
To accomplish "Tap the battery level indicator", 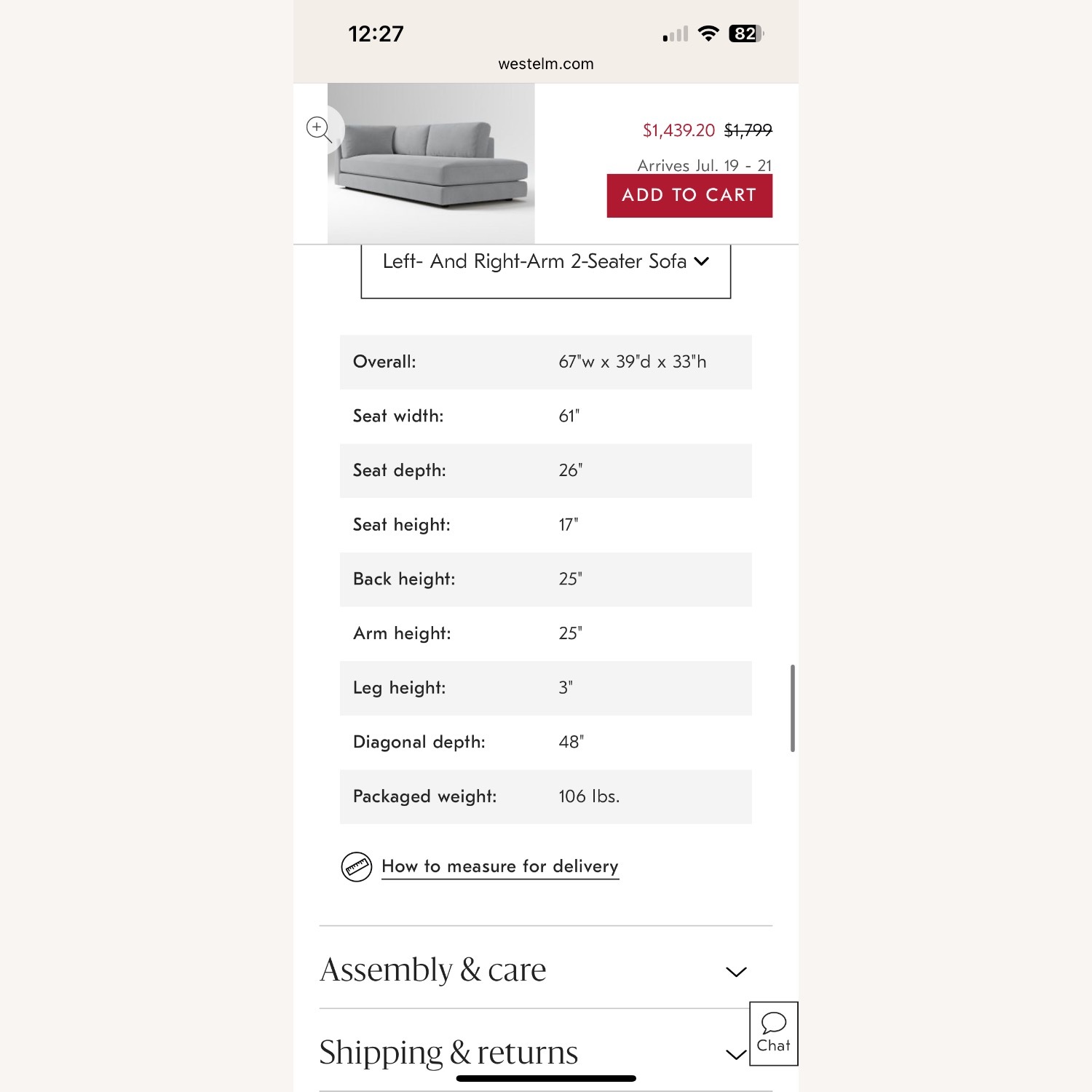I will coord(745,33).
